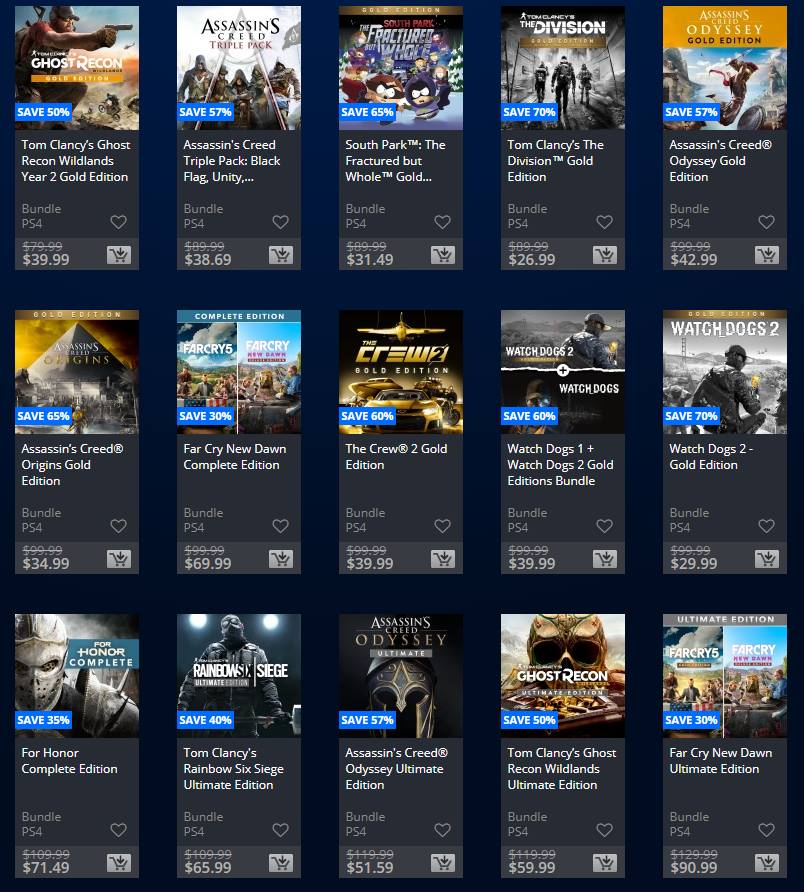
Task: Wishlist Assassin's Creed Origins Gold Edition heart
Action: coord(118,526)
